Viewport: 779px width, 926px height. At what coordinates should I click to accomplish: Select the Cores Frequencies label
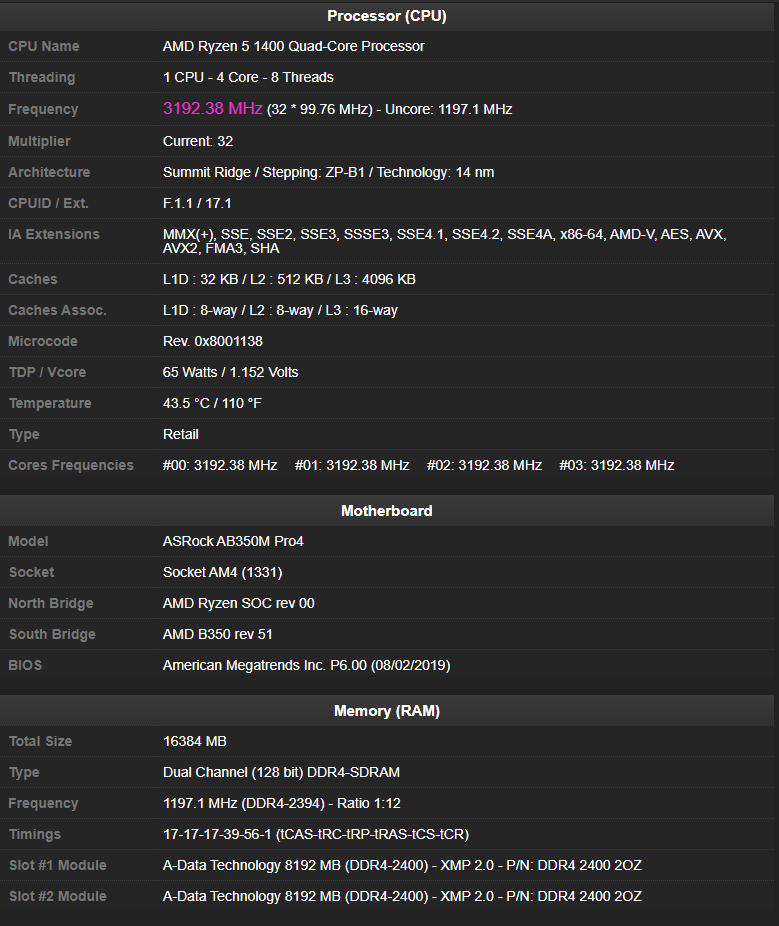click(71, 465)
